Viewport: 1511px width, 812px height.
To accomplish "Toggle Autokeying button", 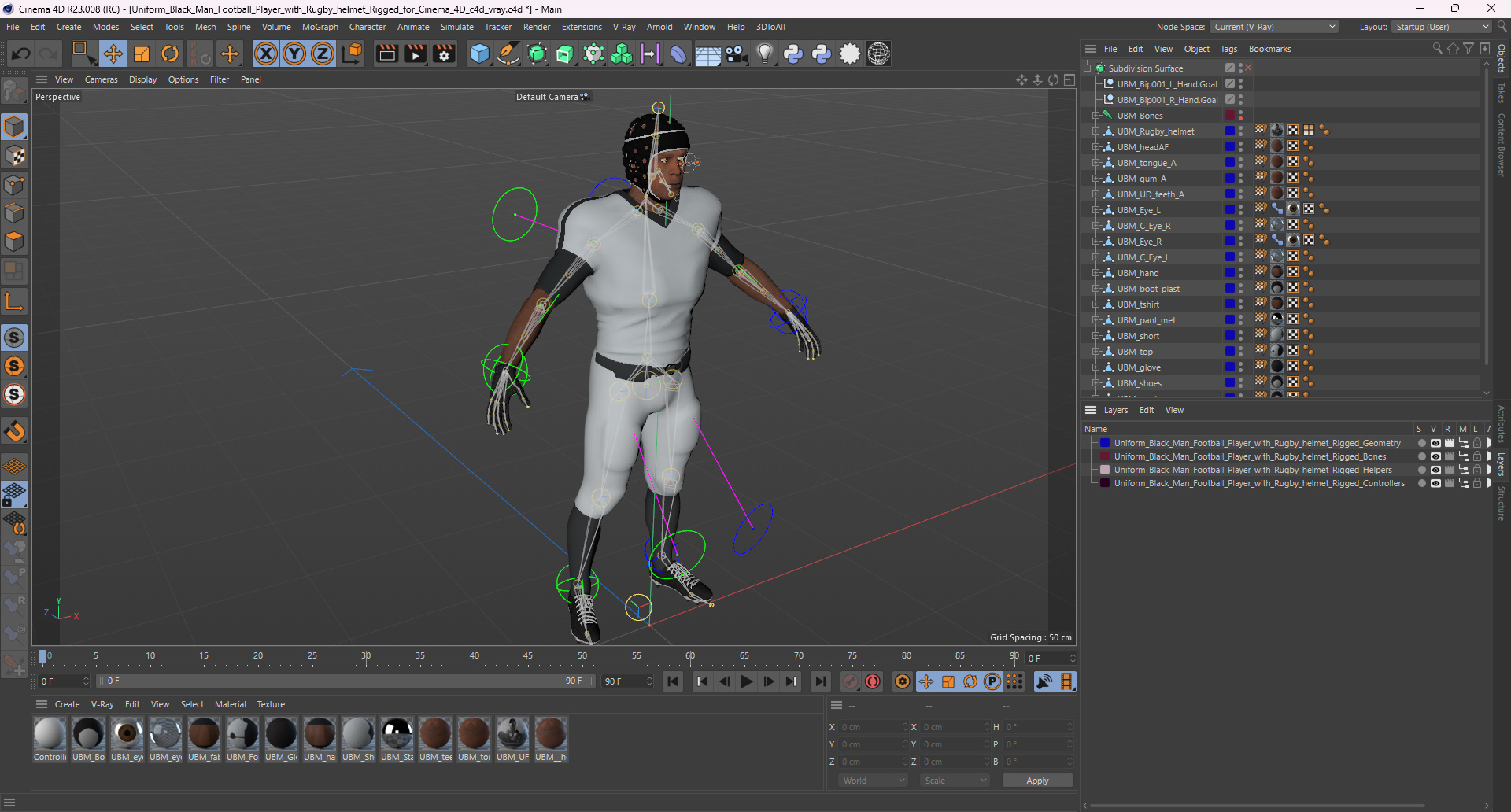I will click(873, 681).
